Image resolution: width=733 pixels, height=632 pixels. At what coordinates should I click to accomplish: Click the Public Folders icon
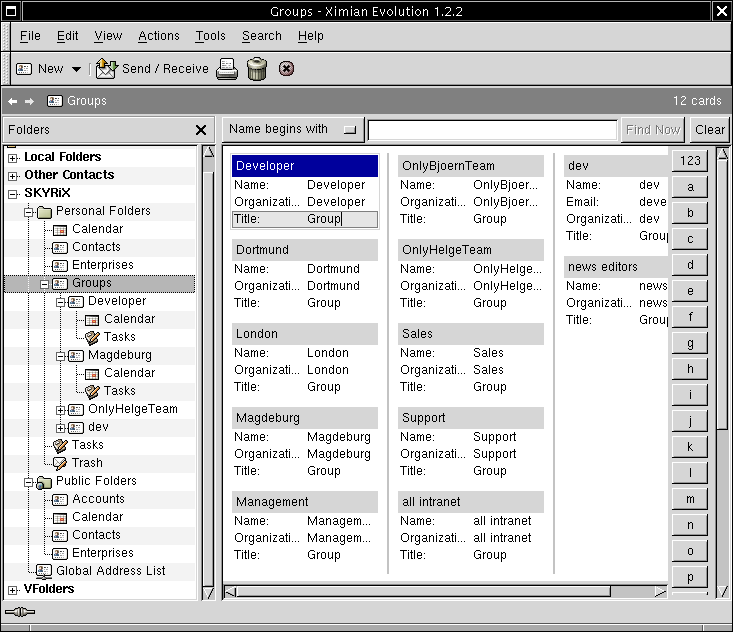(x=44, y=481)
